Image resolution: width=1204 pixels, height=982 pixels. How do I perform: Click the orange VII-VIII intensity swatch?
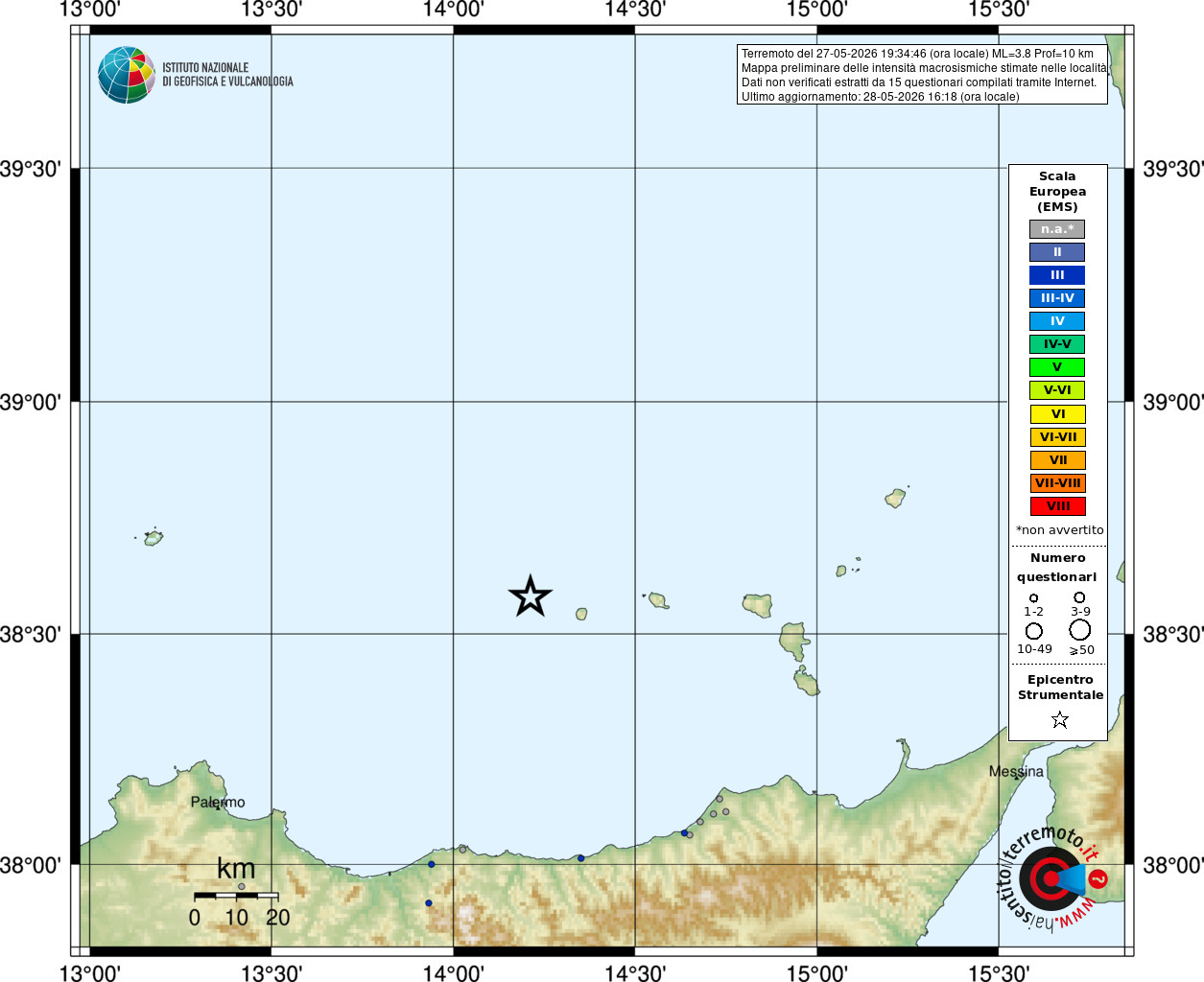(x=1057, y=483)
